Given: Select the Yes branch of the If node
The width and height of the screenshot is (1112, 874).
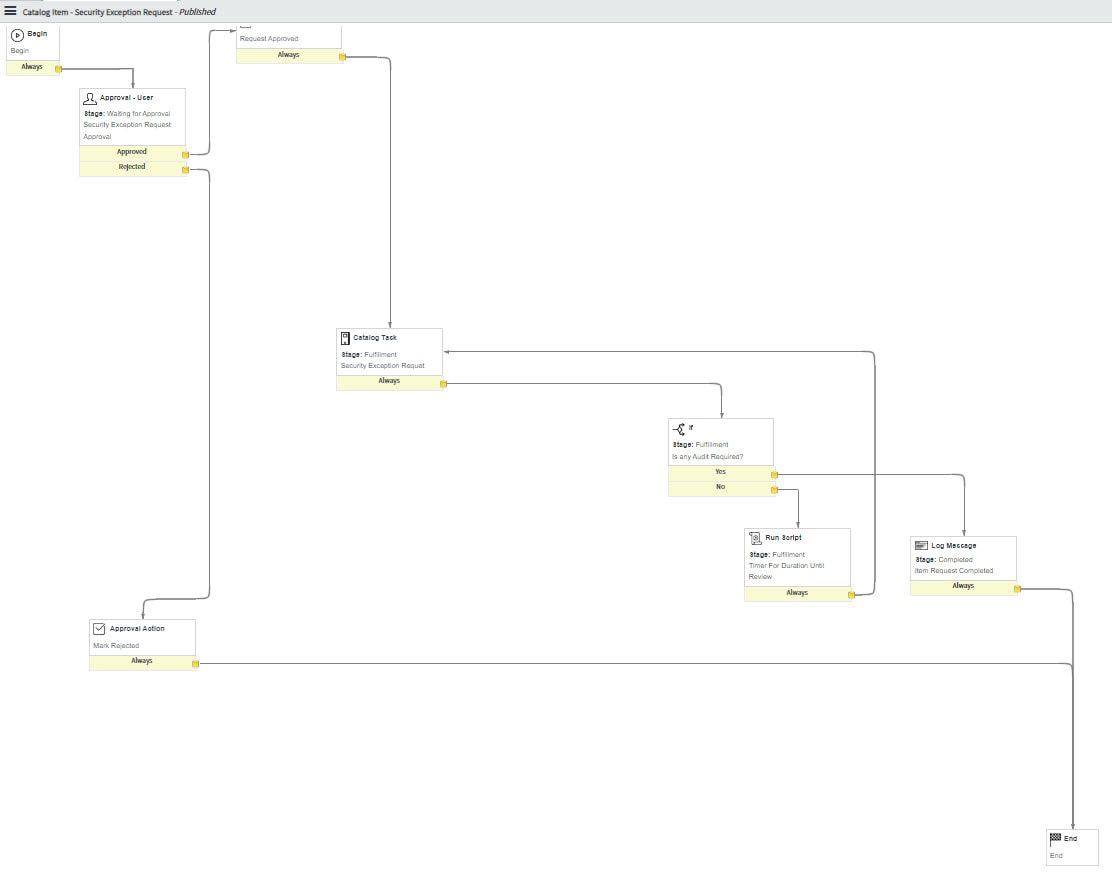Looking at the screenshot, I should (x=720, y=471).
